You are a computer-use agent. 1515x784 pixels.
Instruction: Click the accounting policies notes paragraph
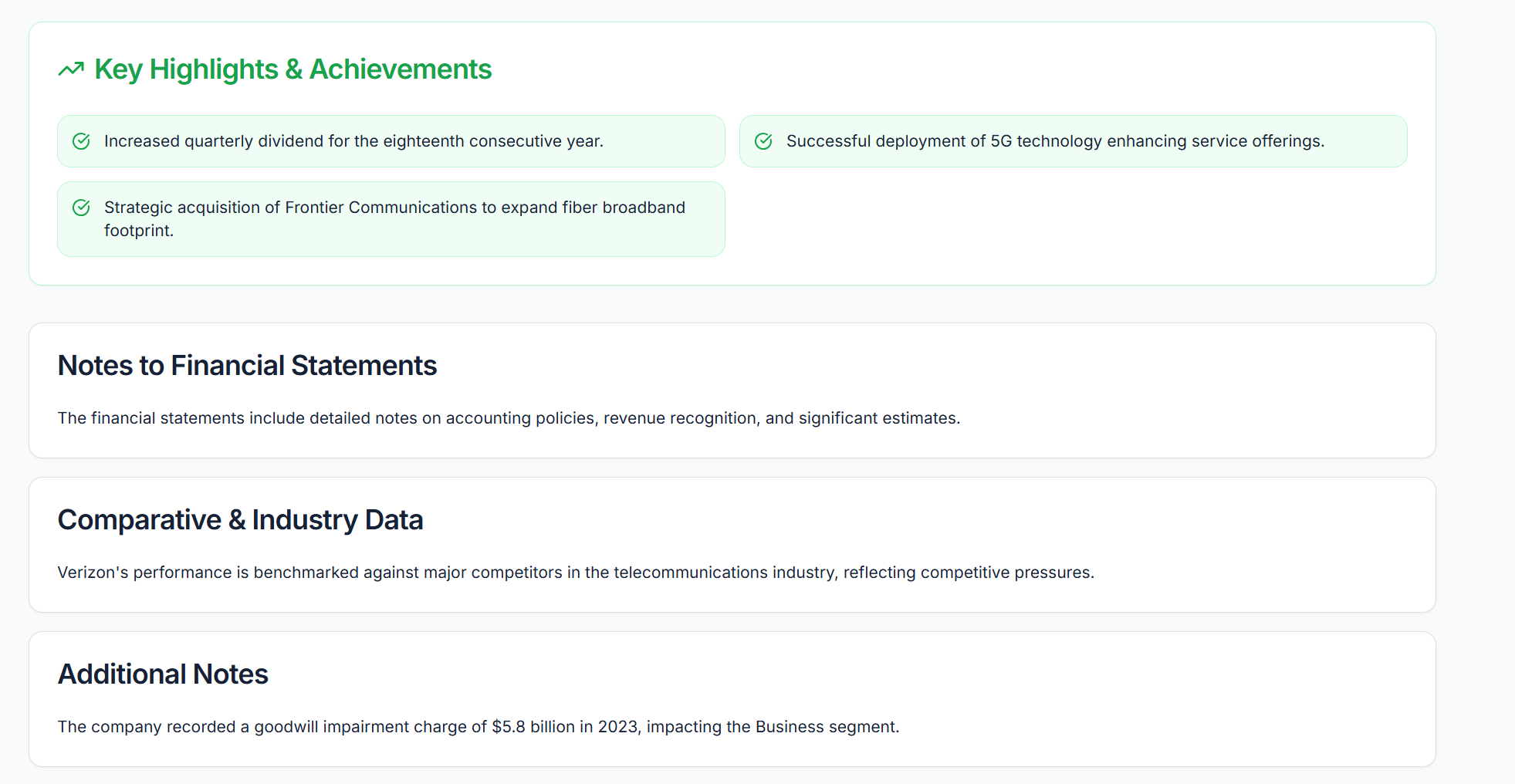509,418
